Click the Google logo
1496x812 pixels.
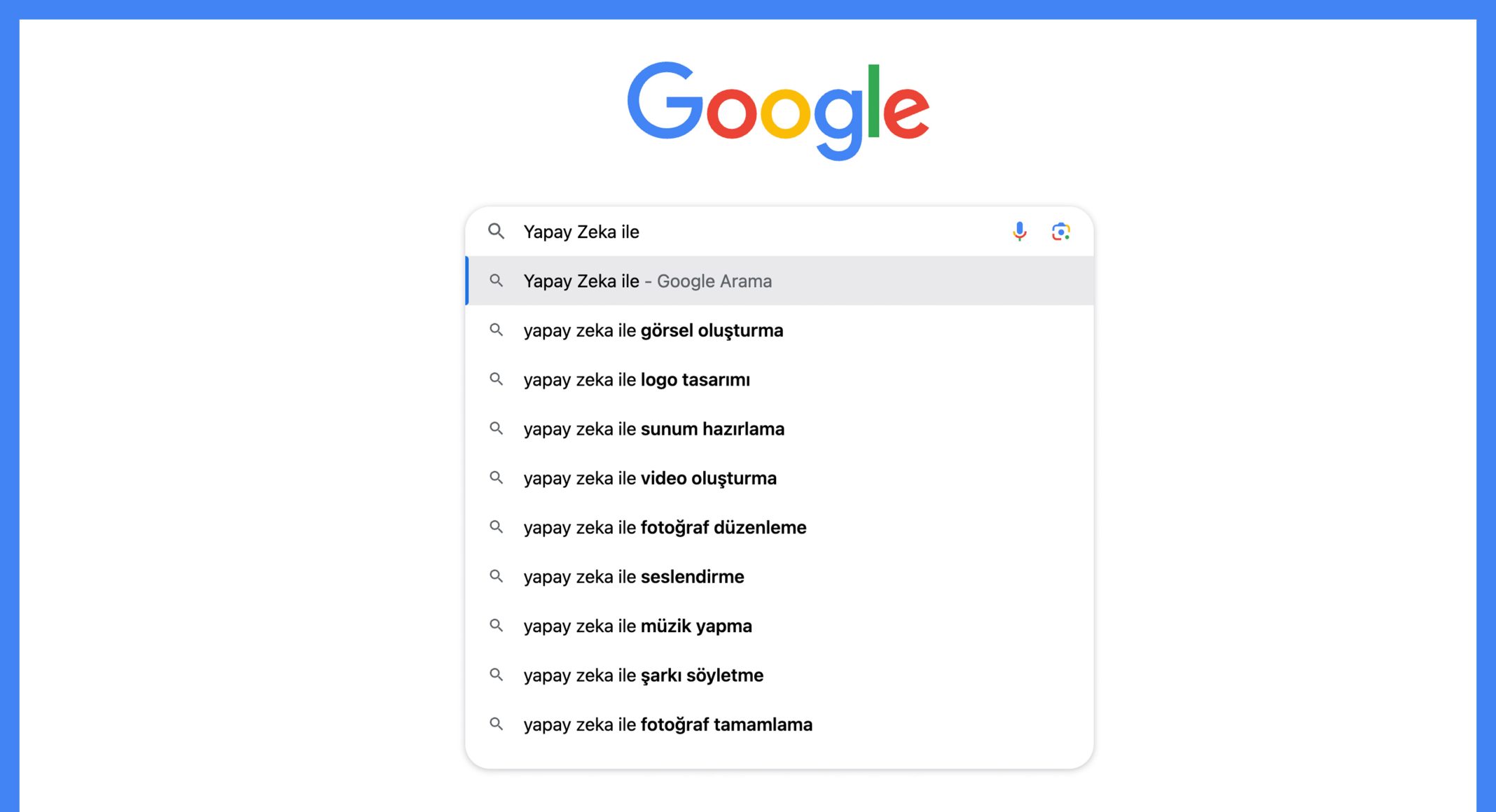778,111
